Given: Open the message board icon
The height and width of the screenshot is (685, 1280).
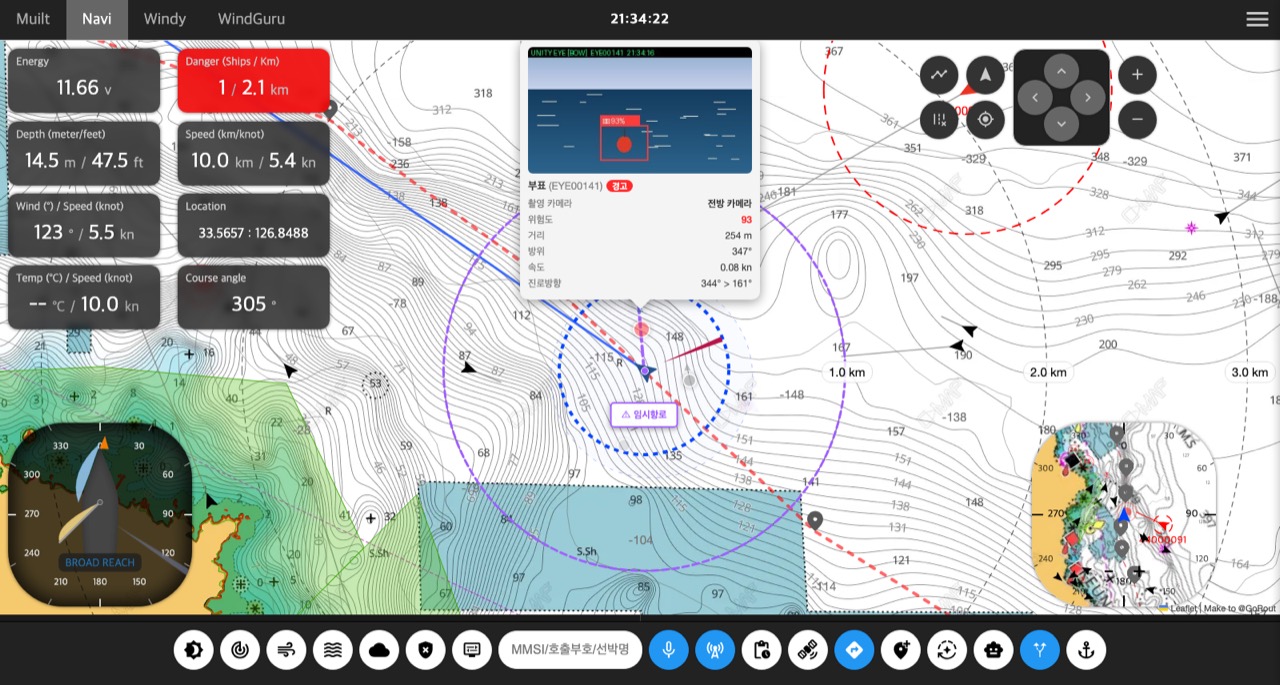Looking at the screenshot, I should [x=472, y=650].
